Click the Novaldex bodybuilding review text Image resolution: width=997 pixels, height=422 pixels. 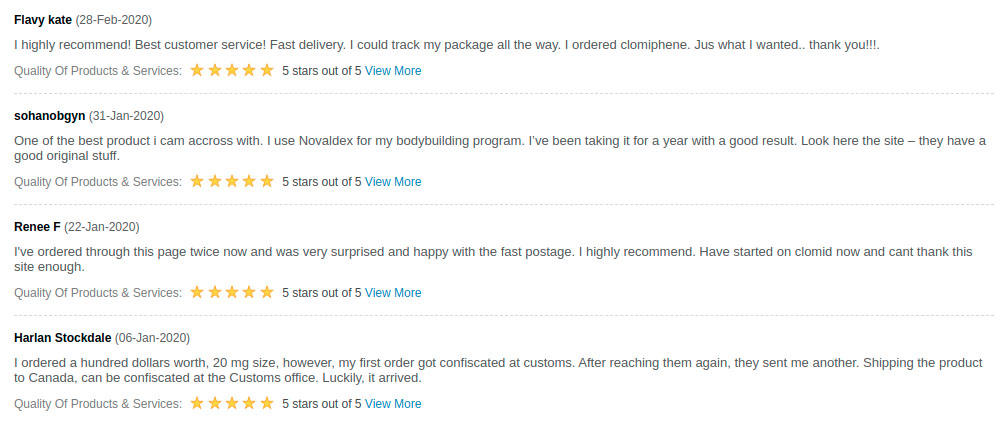tap(500, 148)
